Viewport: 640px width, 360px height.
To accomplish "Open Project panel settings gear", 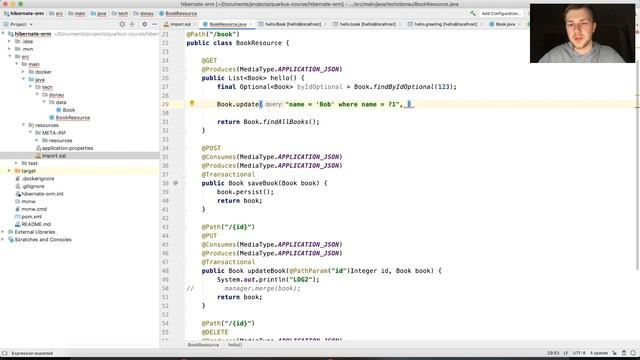I will [144, 24].
